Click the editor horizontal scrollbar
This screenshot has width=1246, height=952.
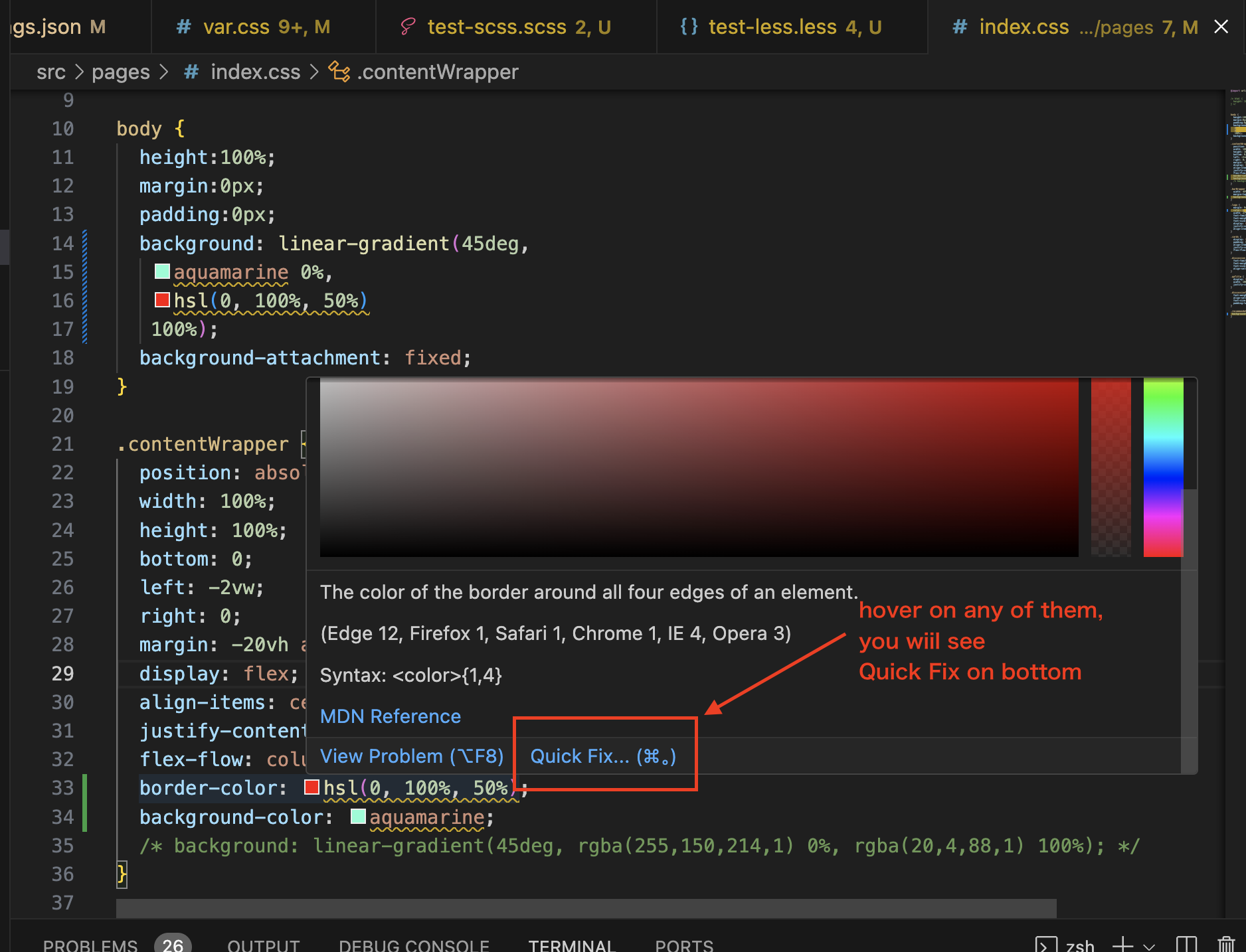pyautogui.click(x=586, y=908)
